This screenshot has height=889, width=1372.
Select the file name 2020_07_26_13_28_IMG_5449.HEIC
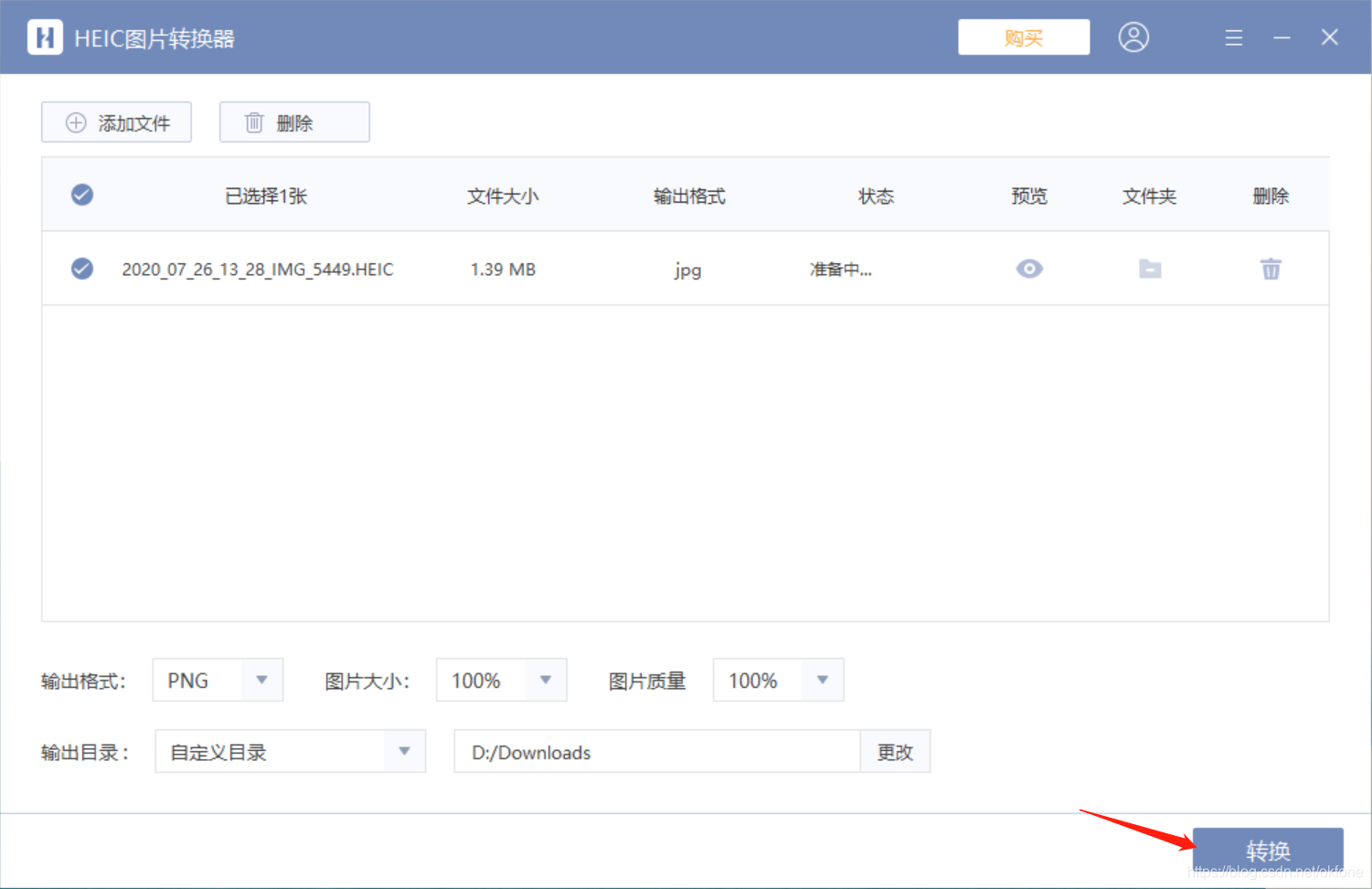click(x=258, y=270)
